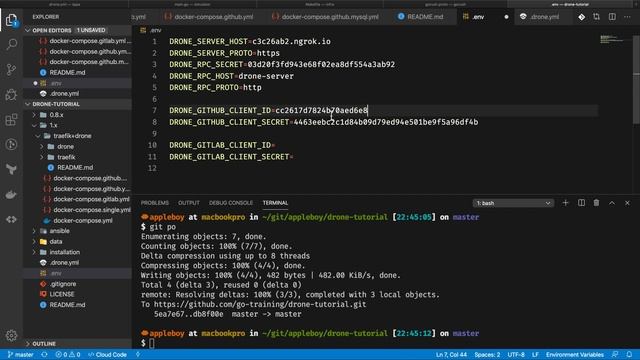Click UTF-8 encoding in status bar

[x=516, y=355]
